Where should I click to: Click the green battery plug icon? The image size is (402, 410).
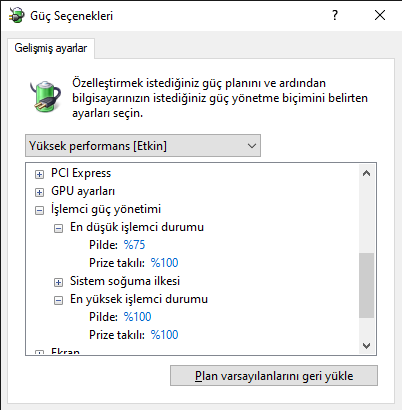coord(45,96)
